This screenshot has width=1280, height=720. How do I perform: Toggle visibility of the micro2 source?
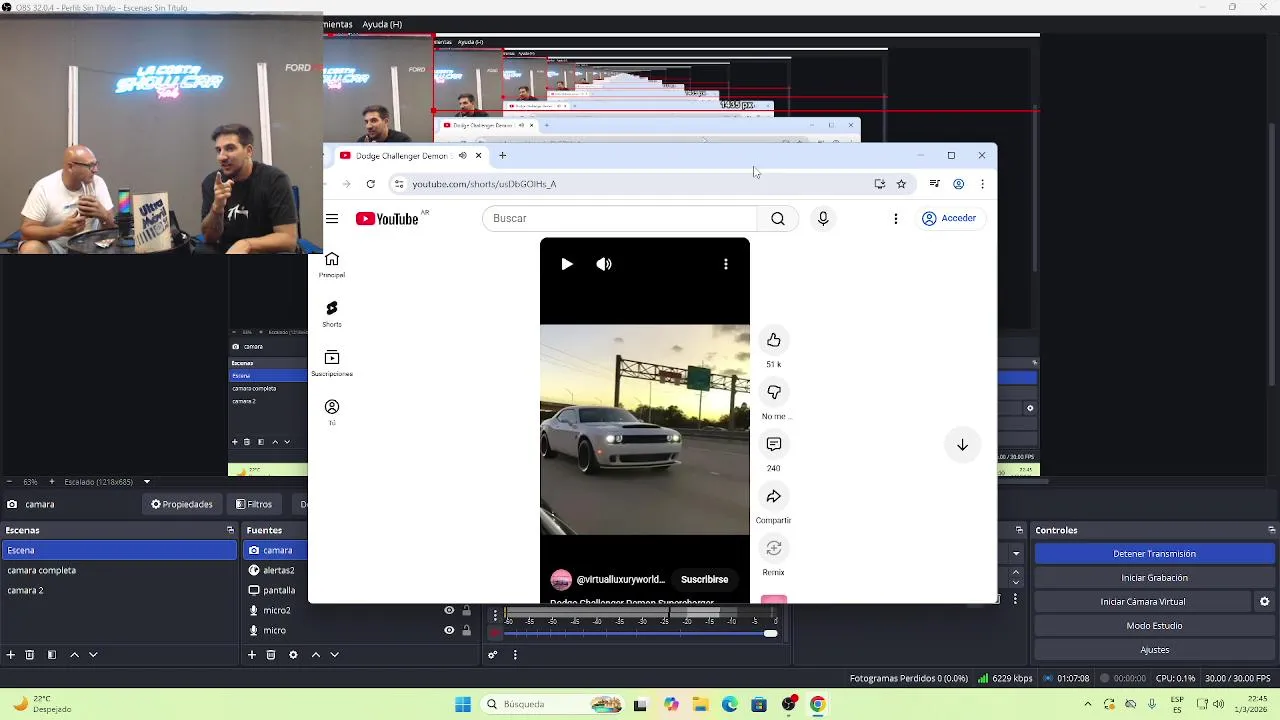(x=449, y=610)
